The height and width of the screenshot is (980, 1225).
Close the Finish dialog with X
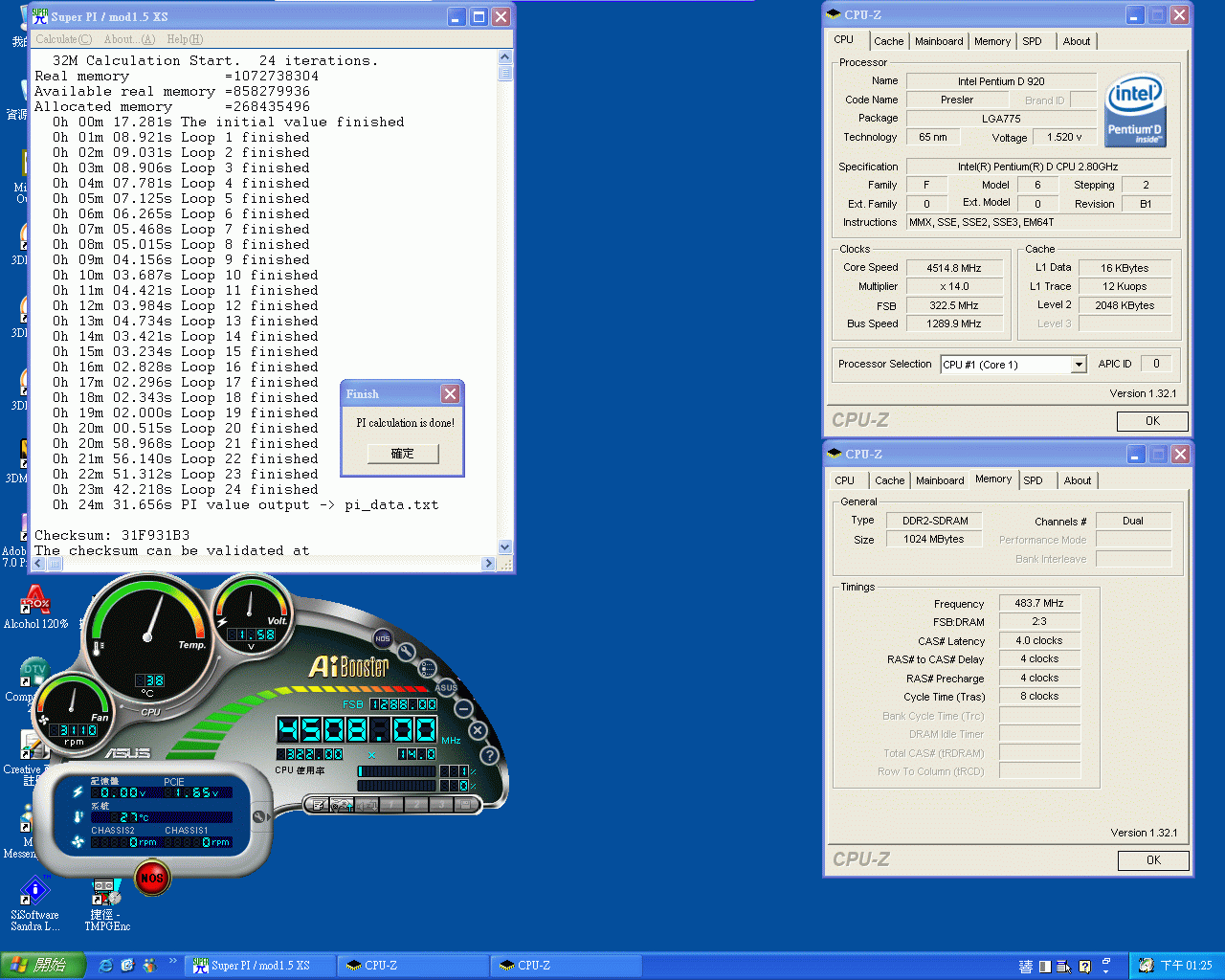tap(450, 393)
